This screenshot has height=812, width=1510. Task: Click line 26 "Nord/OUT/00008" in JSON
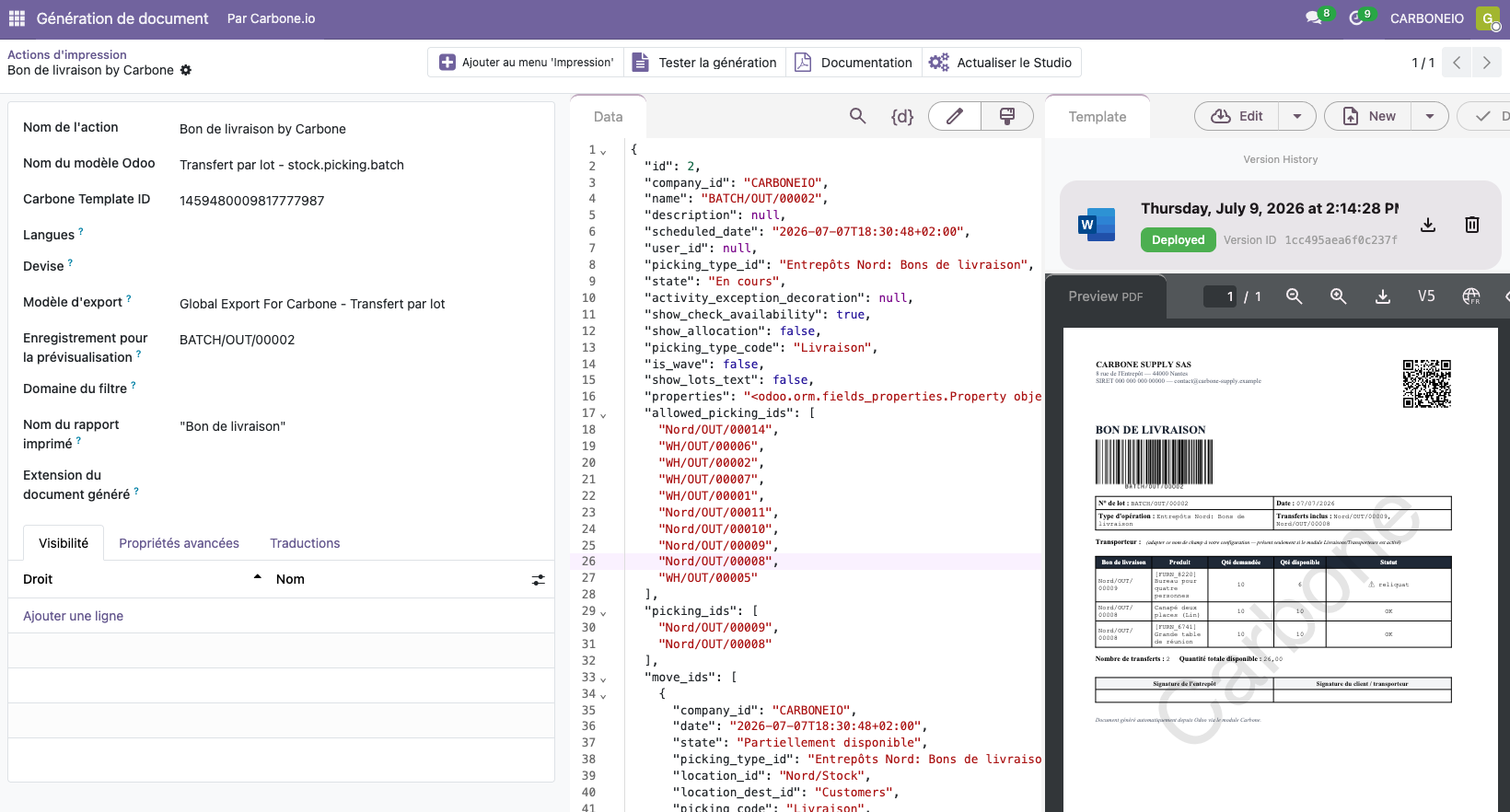pyautogui.click(x=718, y=561)
